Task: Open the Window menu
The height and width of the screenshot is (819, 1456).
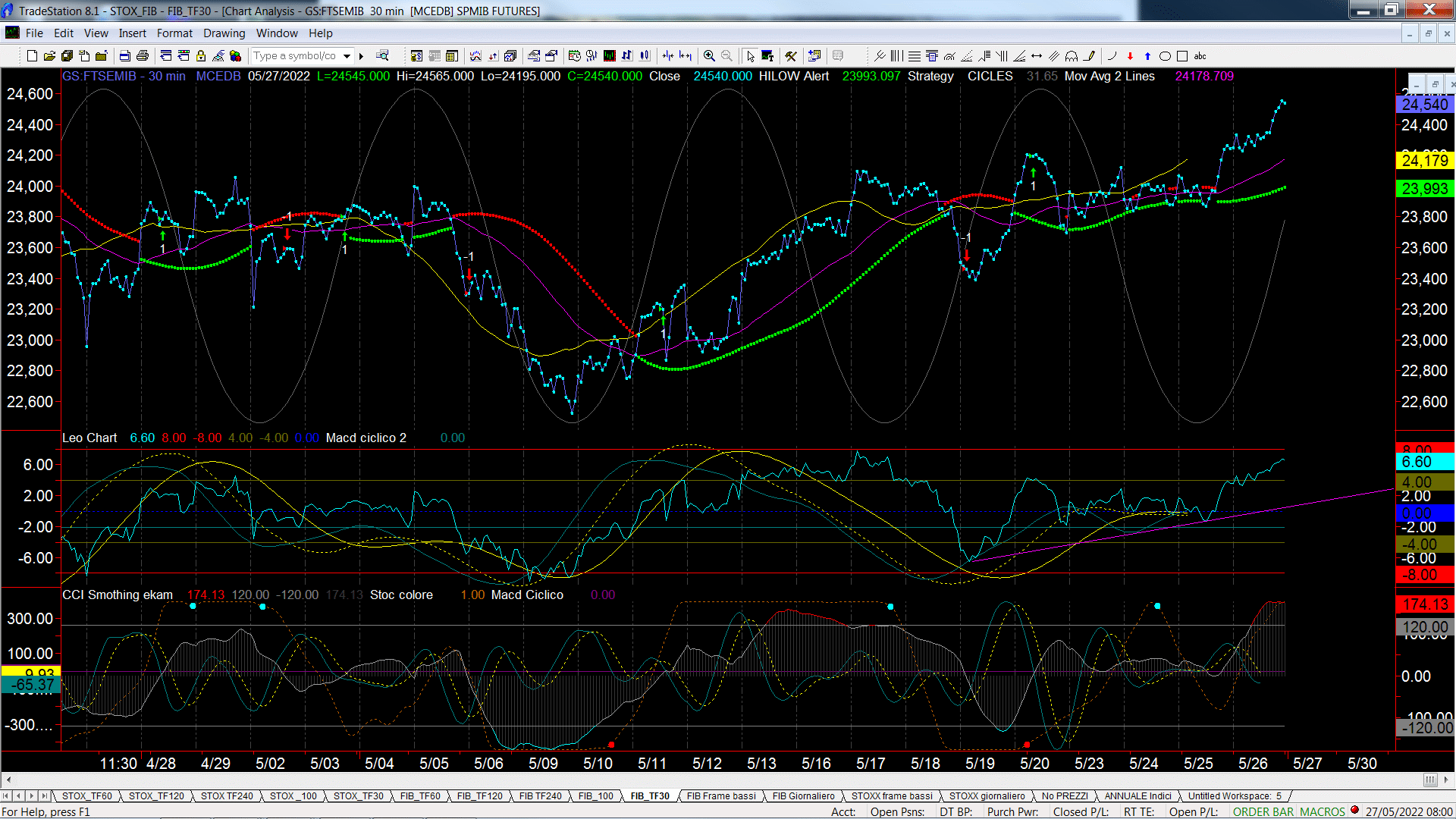Action: click(x=277, y=33)
